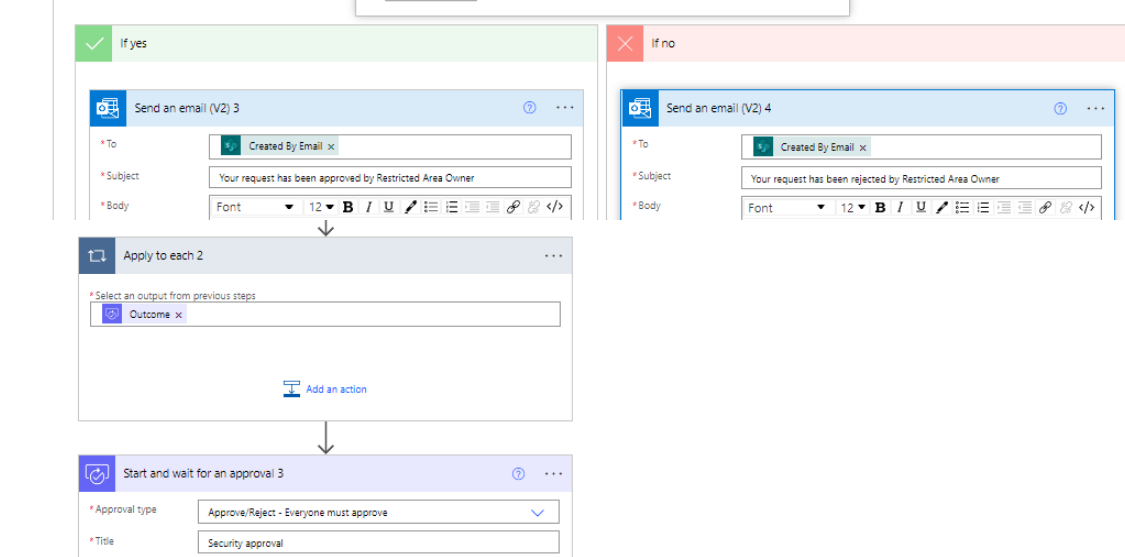Remove Created By Email token in email 4 To field
Screen dimensions: 1125x557
pos(862,147)
